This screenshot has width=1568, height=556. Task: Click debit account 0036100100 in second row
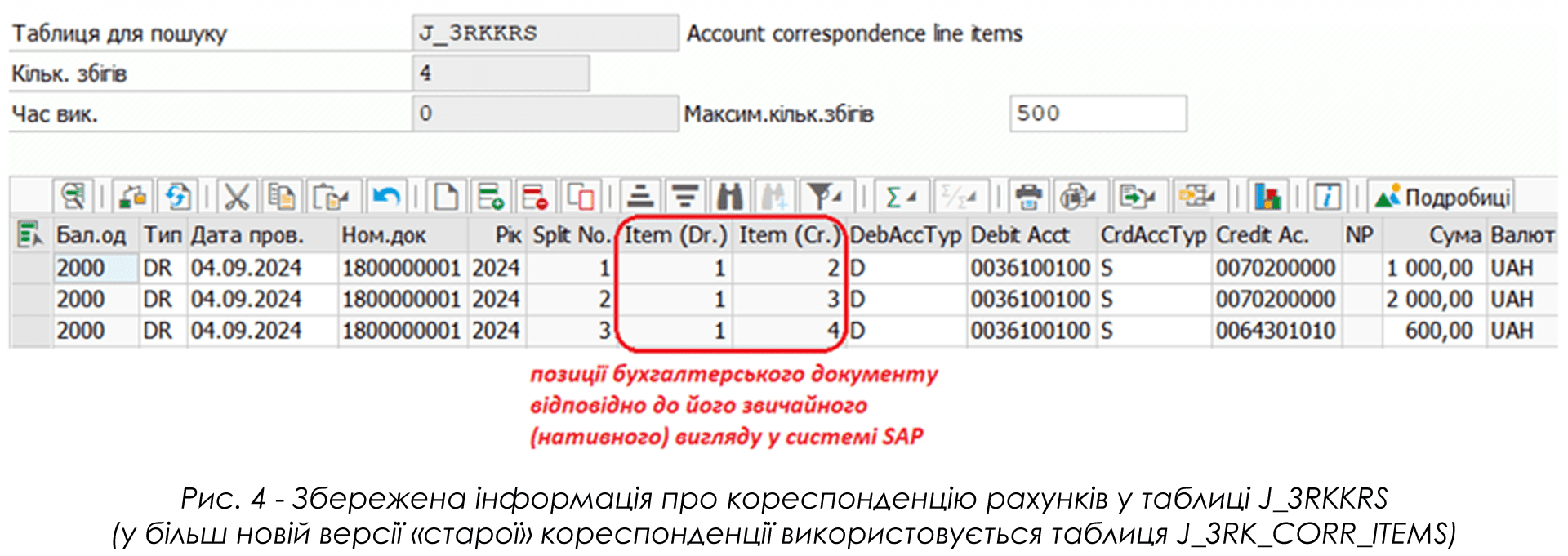pos(1031,299)
